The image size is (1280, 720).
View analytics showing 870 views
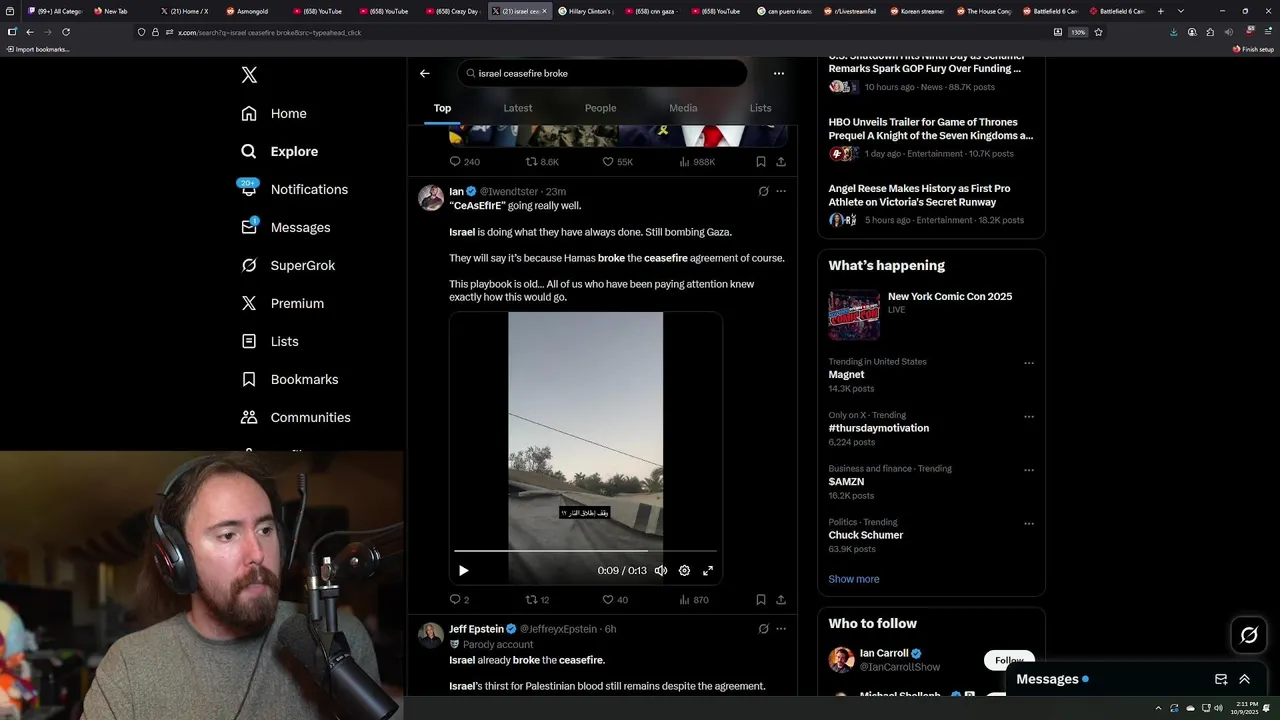click(x=694, y=599)
